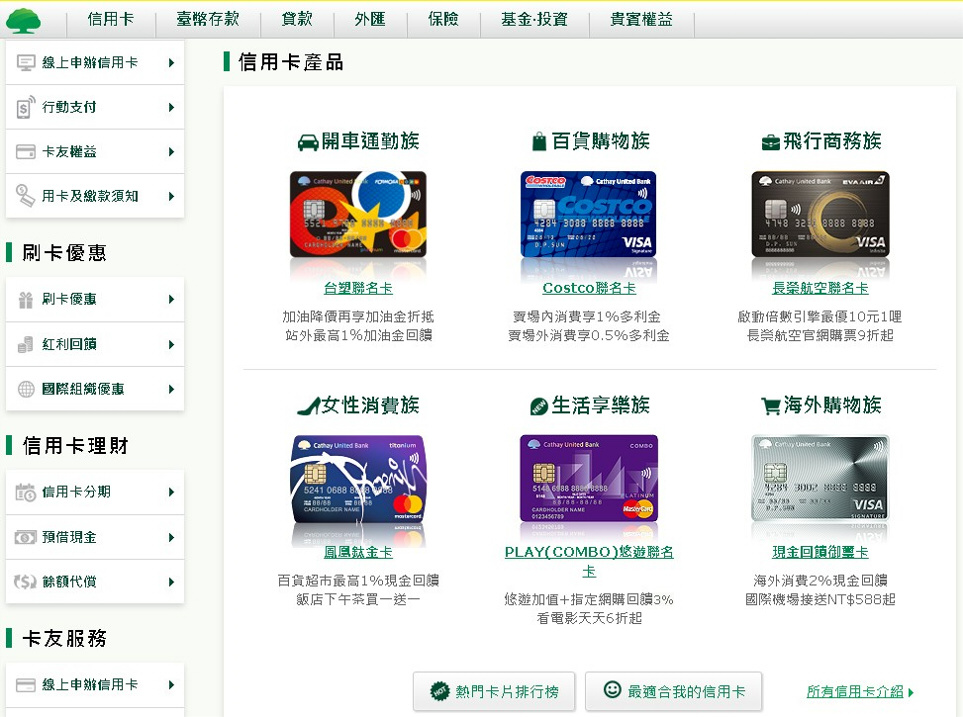Click the purple COMBO card image
This screenshot has width=963, height=717.
(588, 479)
